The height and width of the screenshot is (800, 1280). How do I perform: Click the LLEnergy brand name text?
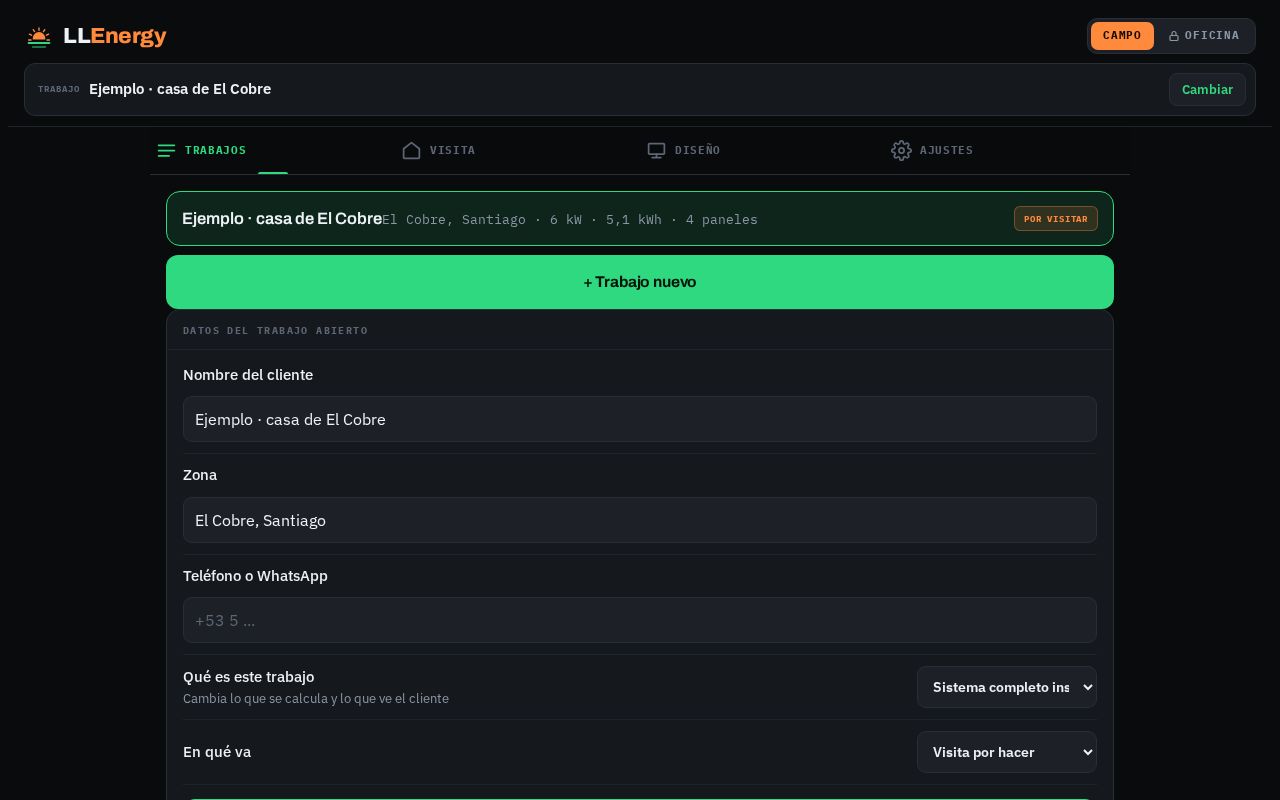click(x=115, y=36)
